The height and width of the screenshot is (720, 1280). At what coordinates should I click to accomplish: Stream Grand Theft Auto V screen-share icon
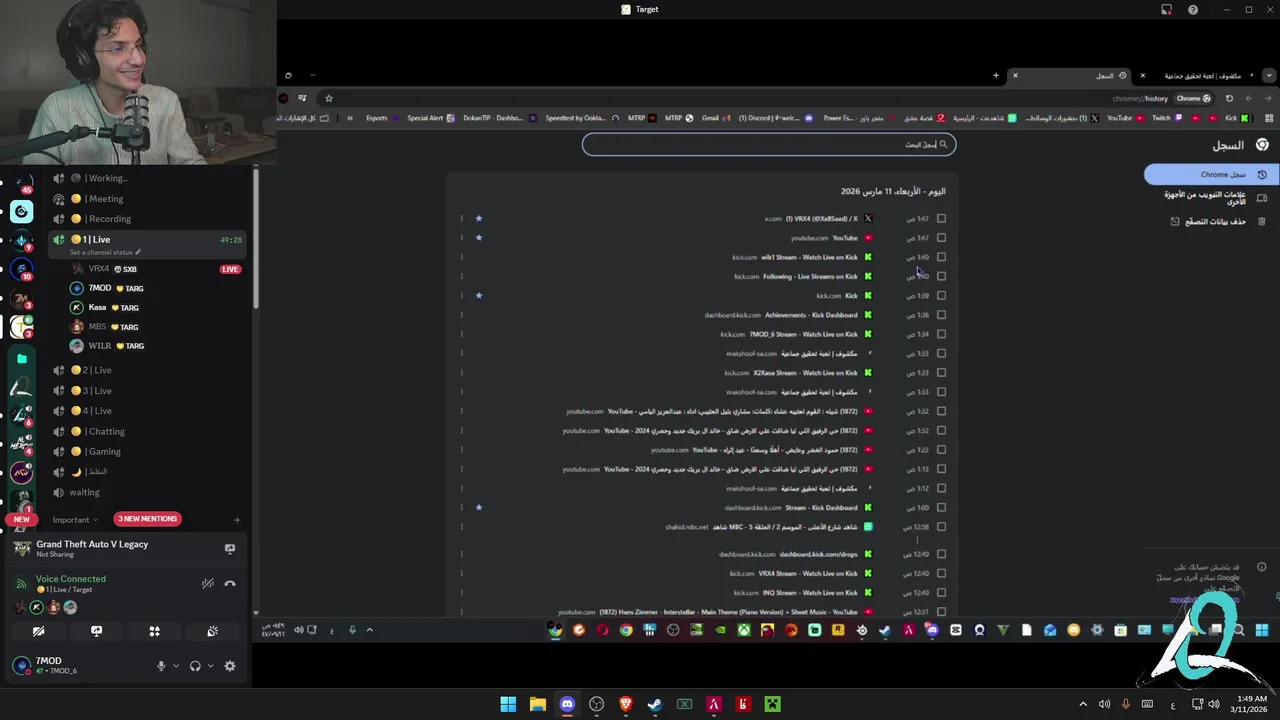(230, 548)
